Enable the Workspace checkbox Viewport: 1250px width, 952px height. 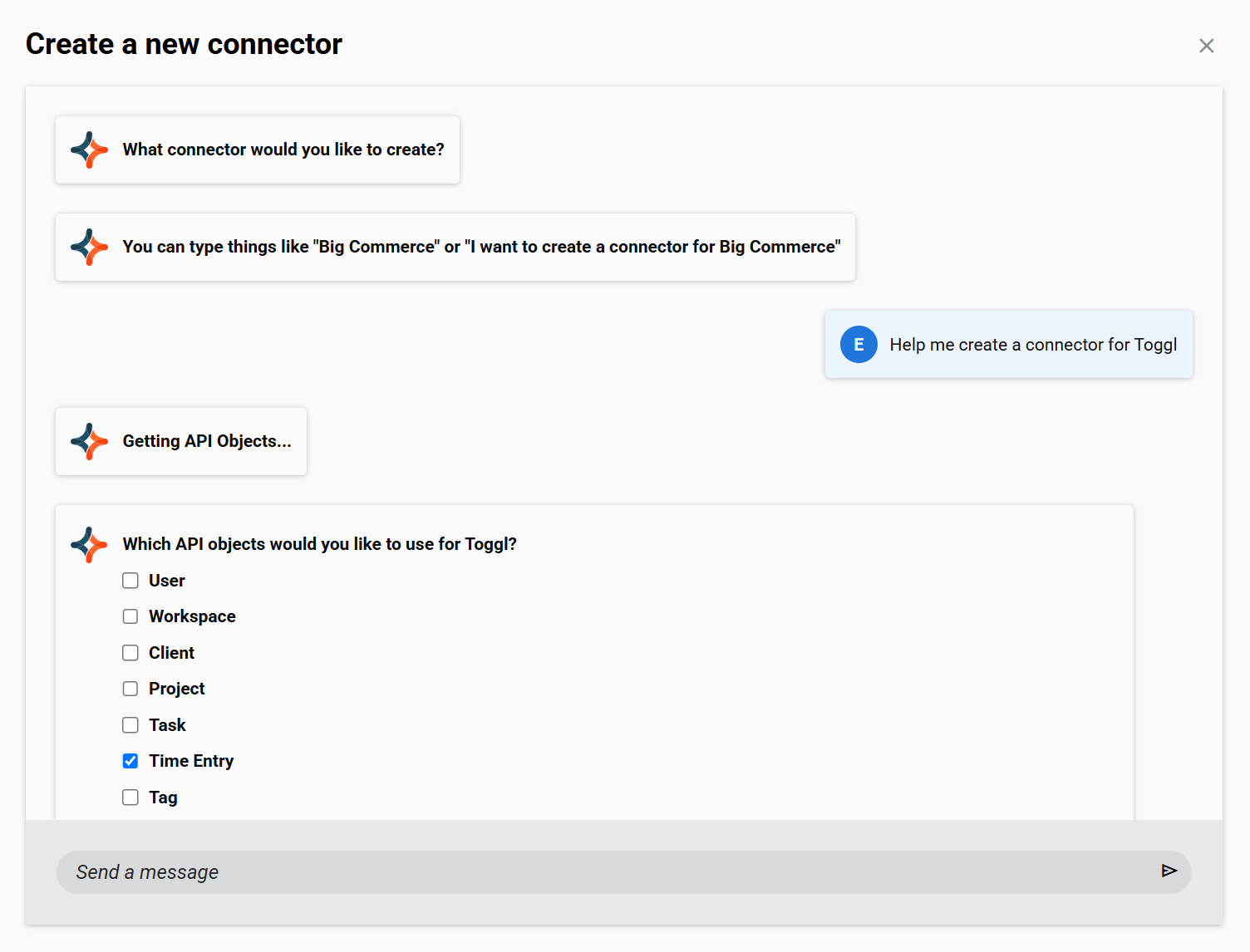pos(130,616)
